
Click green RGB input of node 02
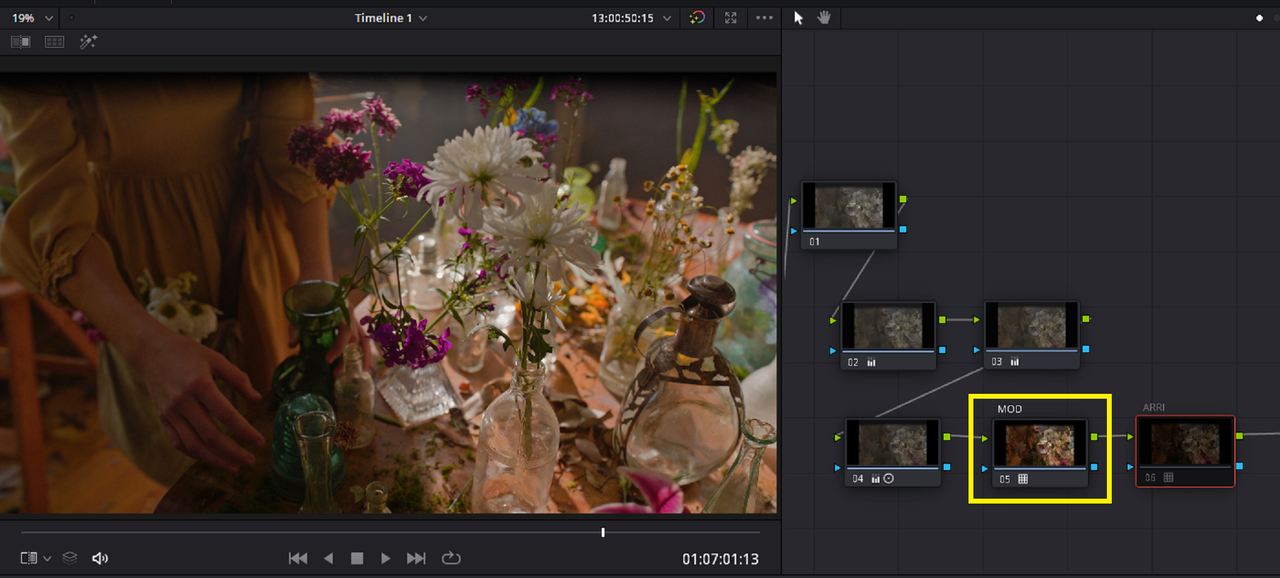click(834, 321)
